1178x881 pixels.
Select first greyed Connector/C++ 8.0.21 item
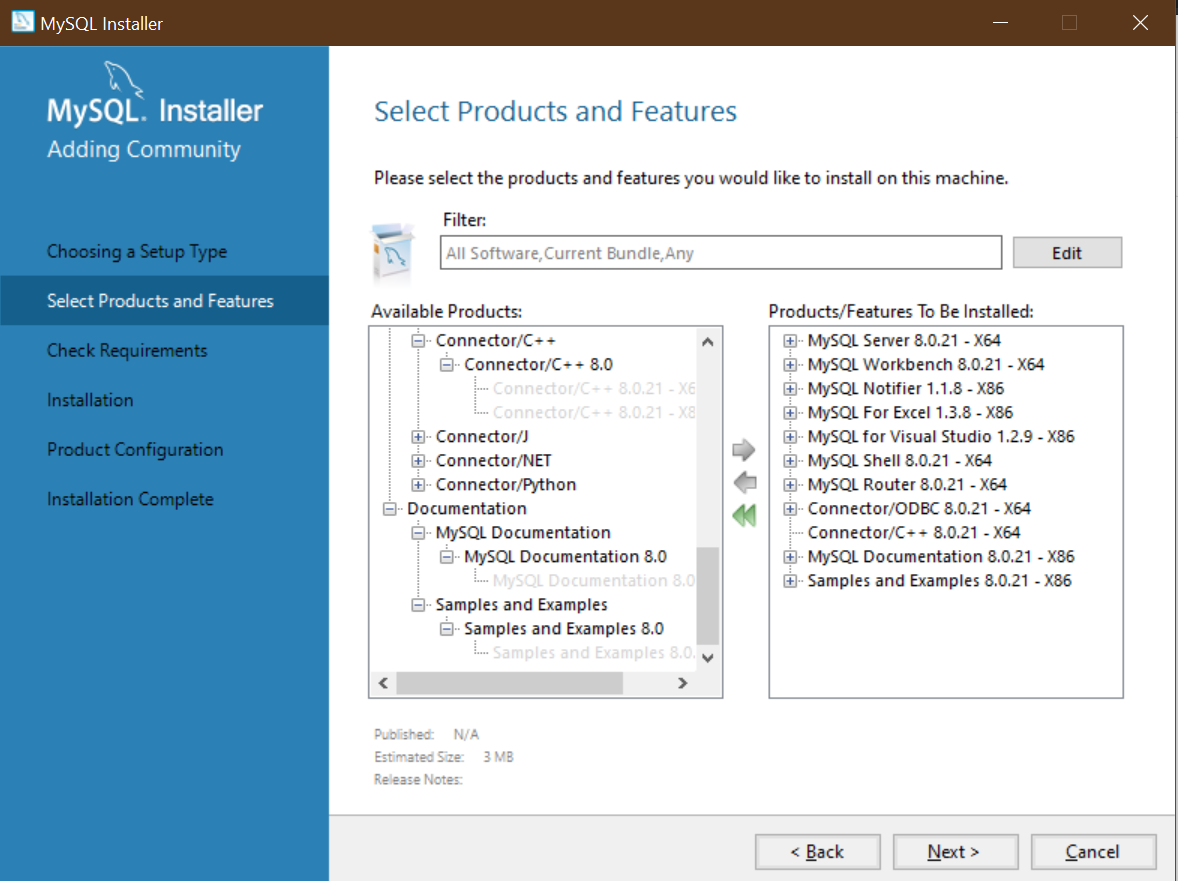(x=594, y=388)
